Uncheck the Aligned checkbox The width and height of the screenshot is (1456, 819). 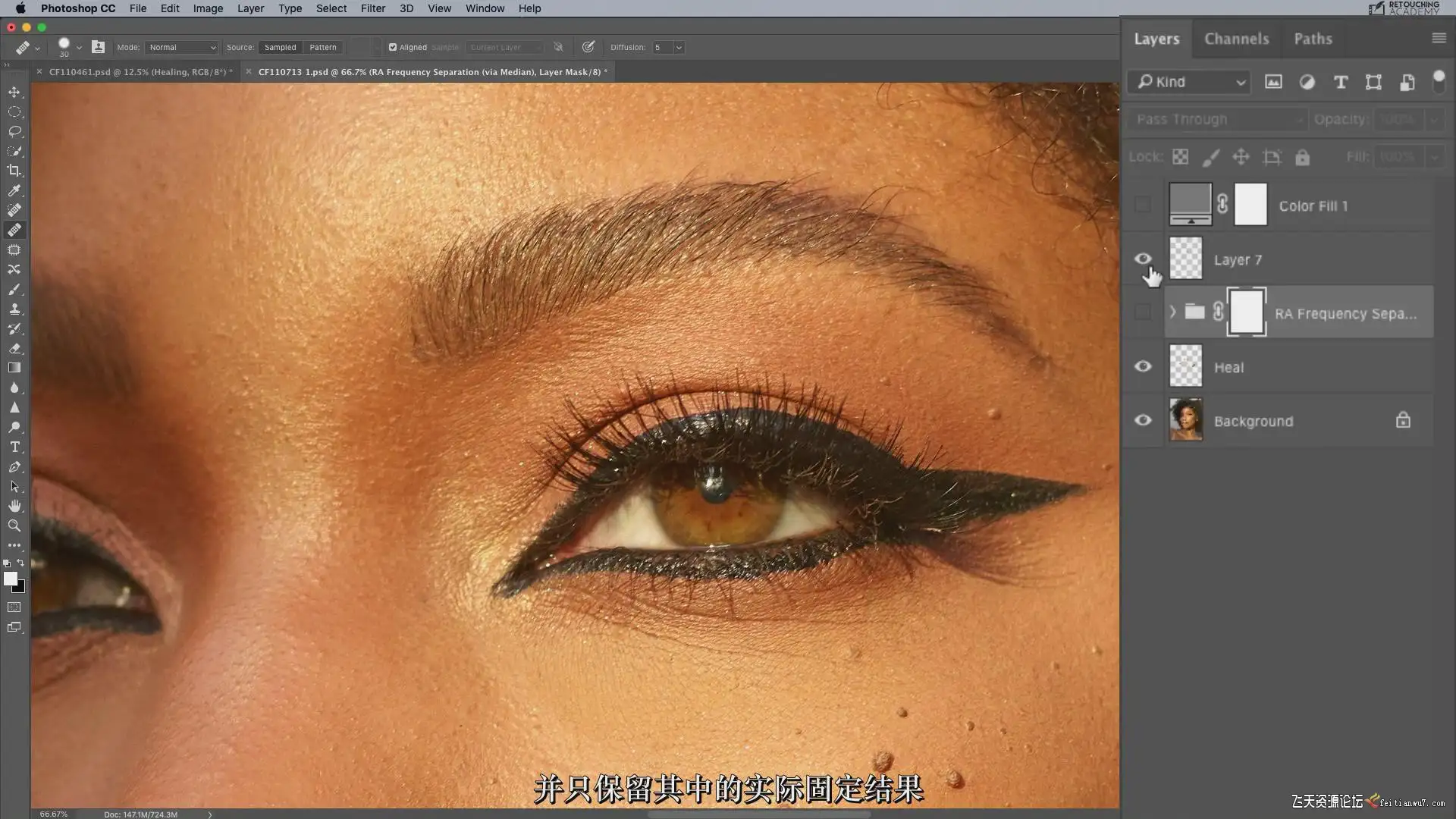(393, 47)
